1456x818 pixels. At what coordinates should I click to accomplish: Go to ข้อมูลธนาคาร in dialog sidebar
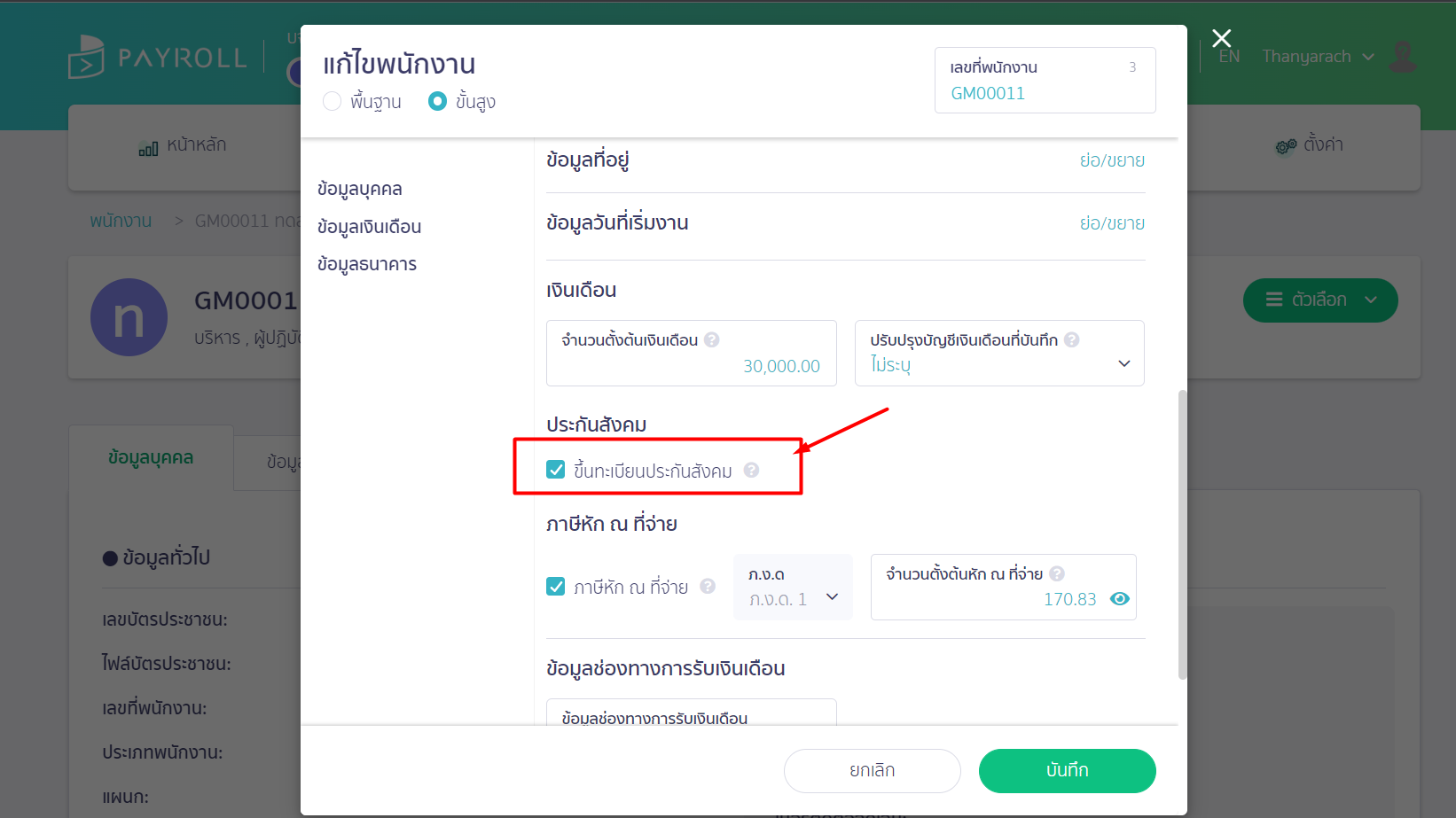click(367, 264)
